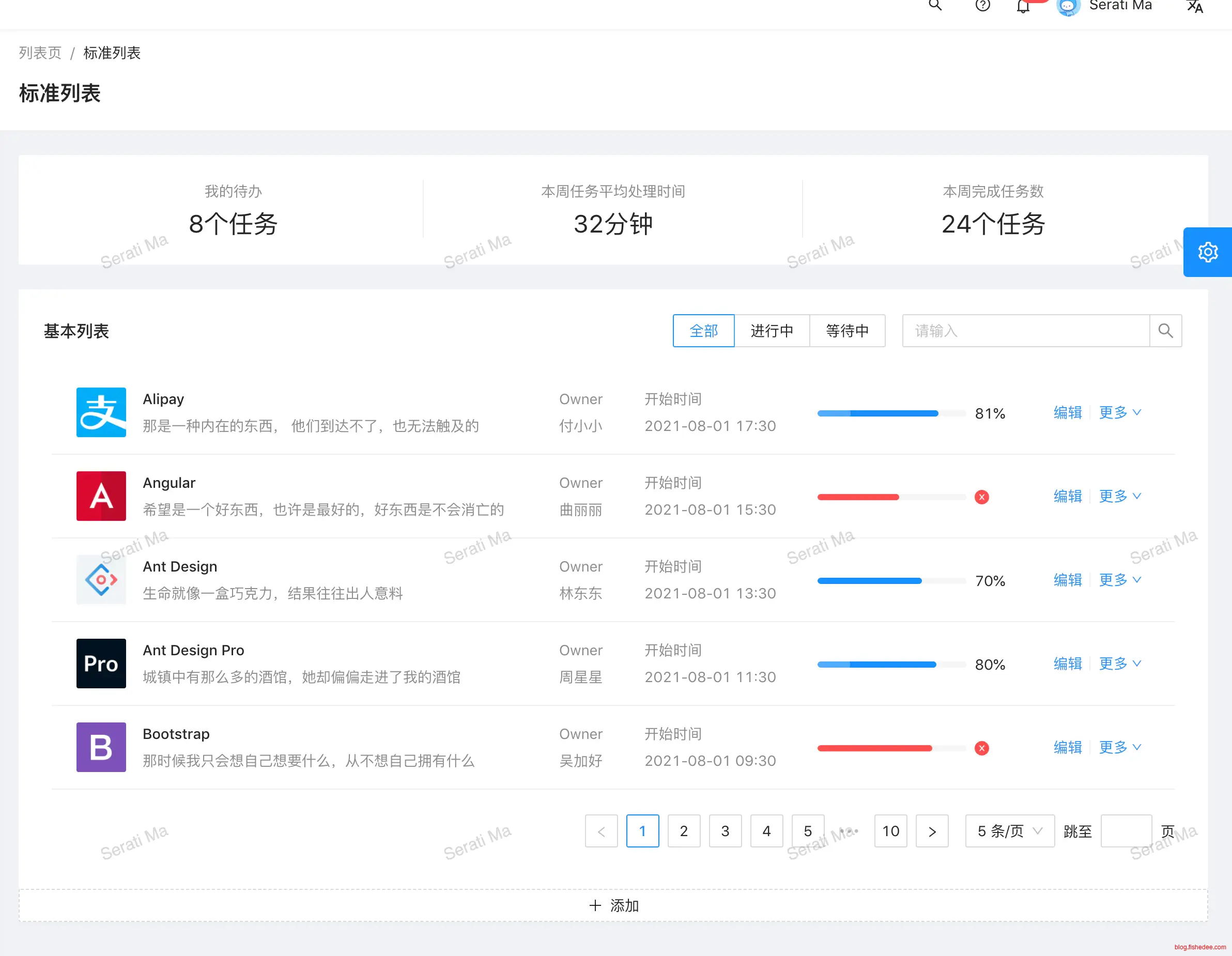Click the list search button icon

(x=1165, y=331)
